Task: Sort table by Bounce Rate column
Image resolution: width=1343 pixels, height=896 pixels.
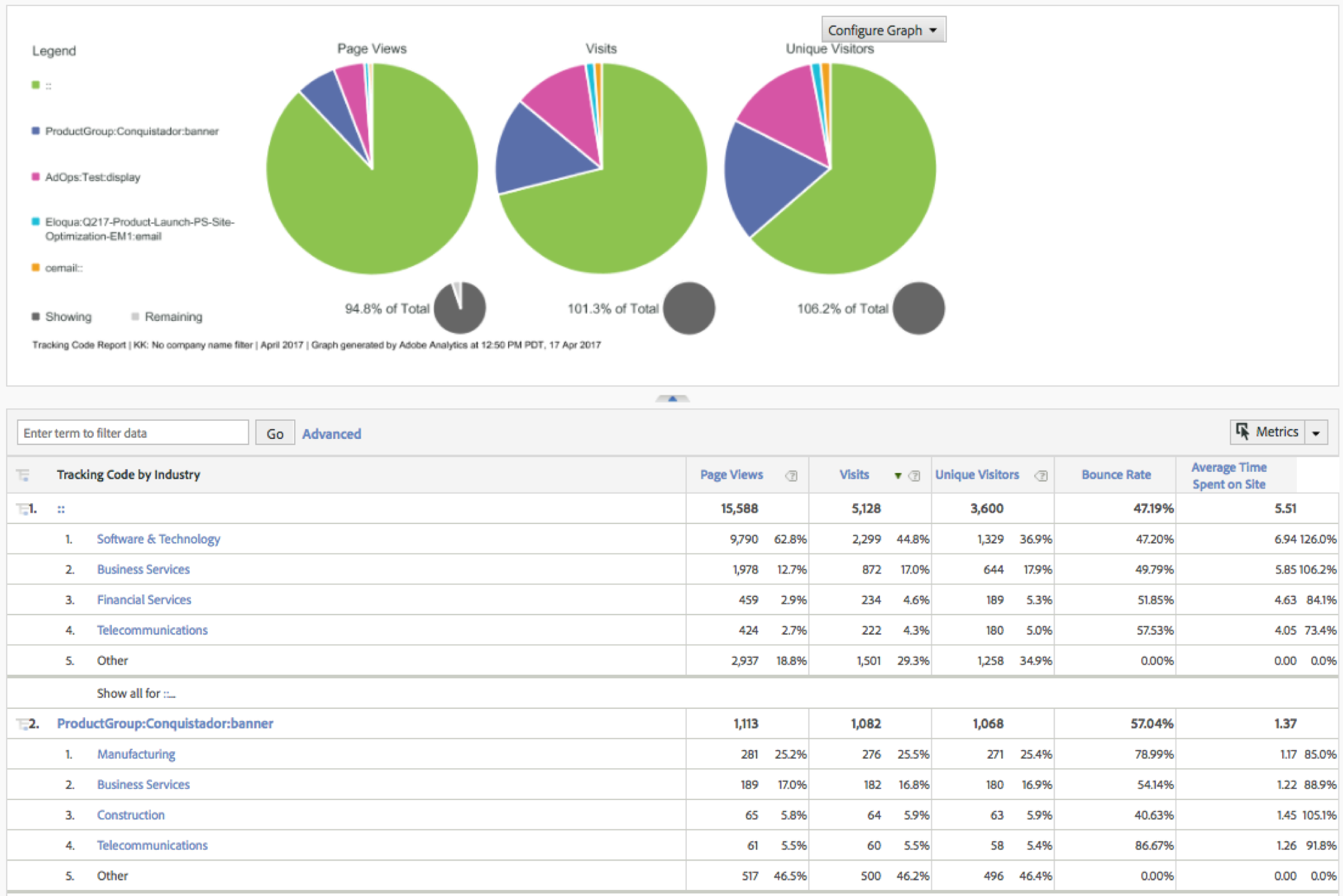Action: click(1116, 474)
